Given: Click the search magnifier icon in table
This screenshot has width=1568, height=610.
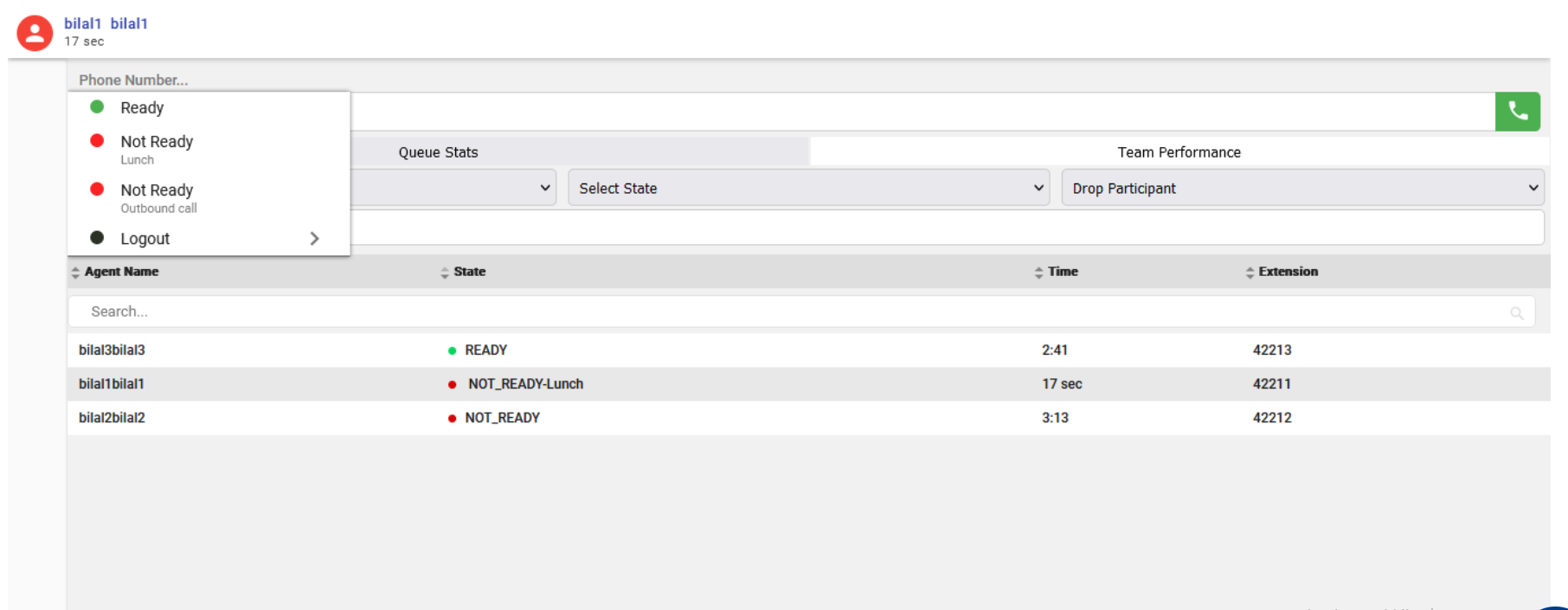Looking at the screenshot, I should pos(1516,313).
